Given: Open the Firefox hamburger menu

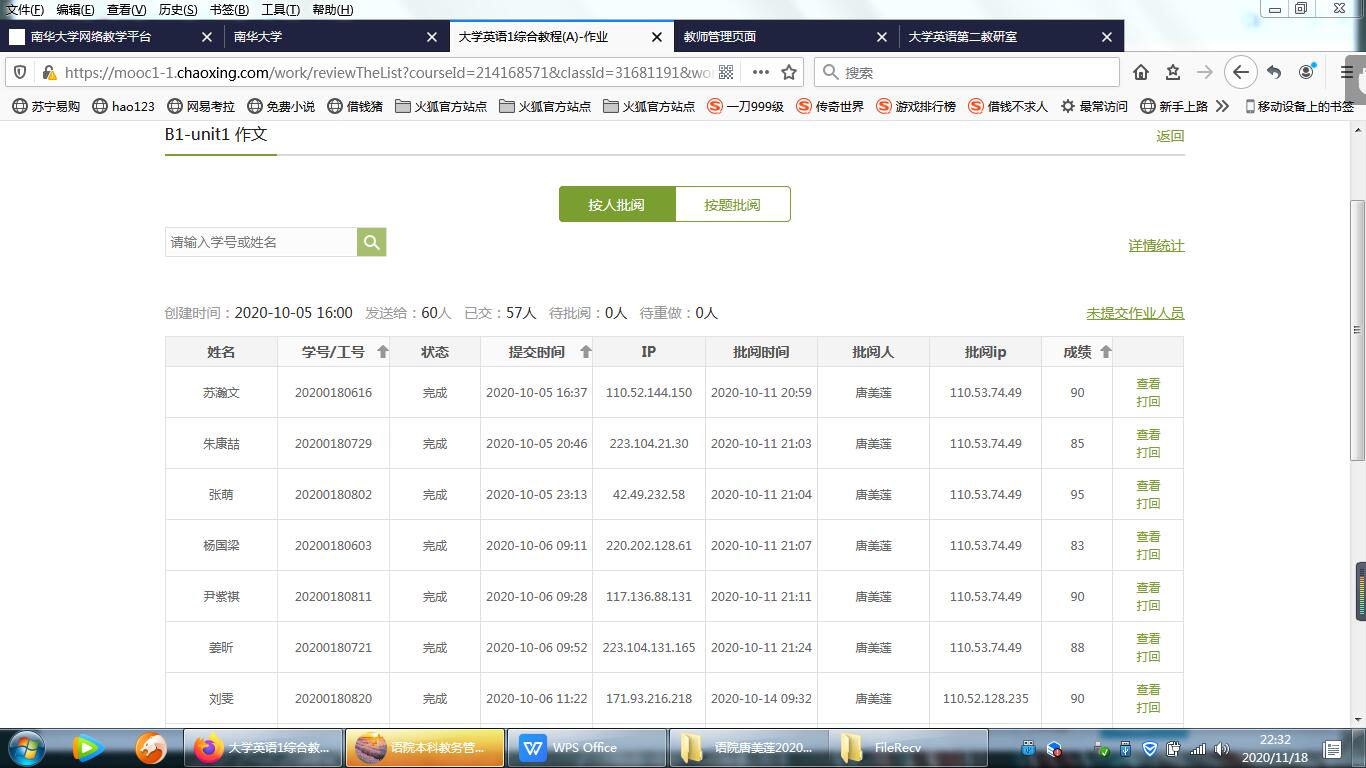Looking at the screenshot, I should click(1347, 72).
